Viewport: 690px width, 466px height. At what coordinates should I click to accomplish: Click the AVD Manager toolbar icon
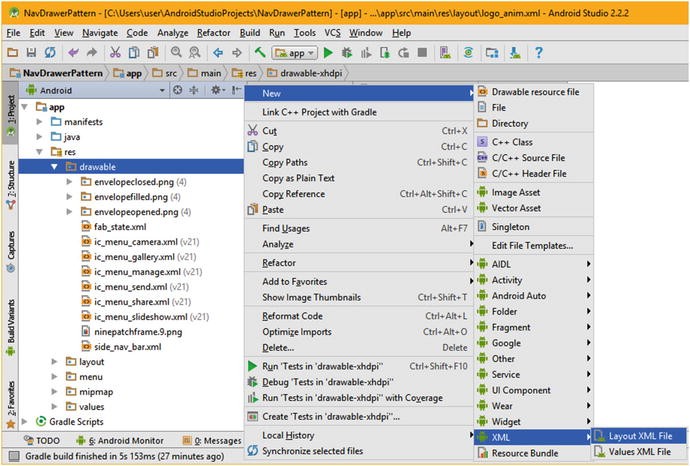click(445, 53)
